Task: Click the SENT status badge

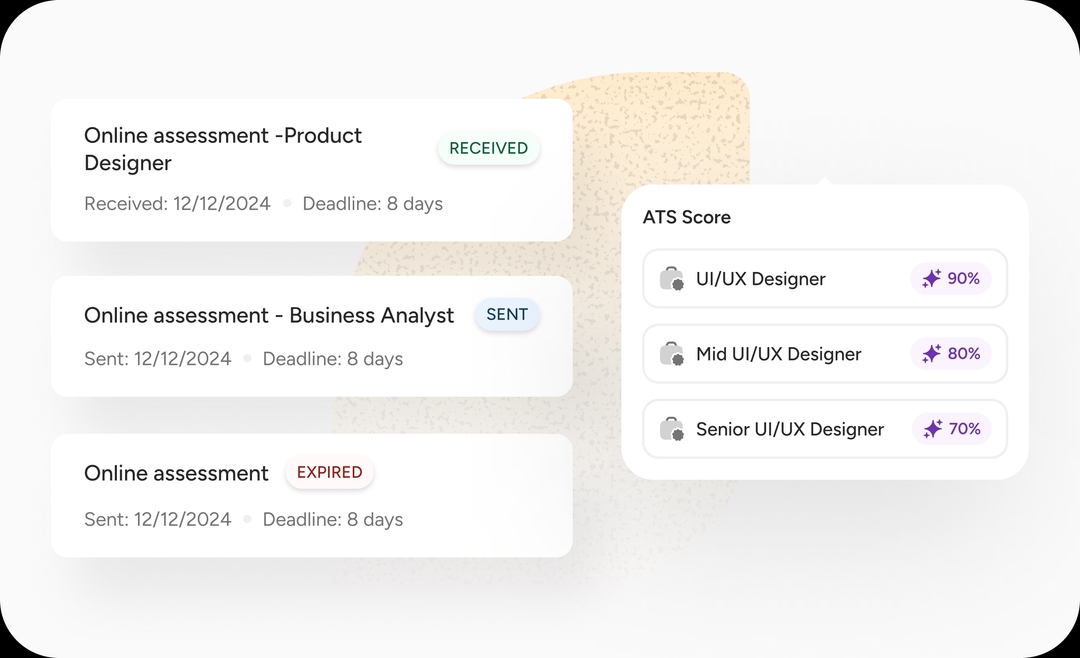Action: 507,315
